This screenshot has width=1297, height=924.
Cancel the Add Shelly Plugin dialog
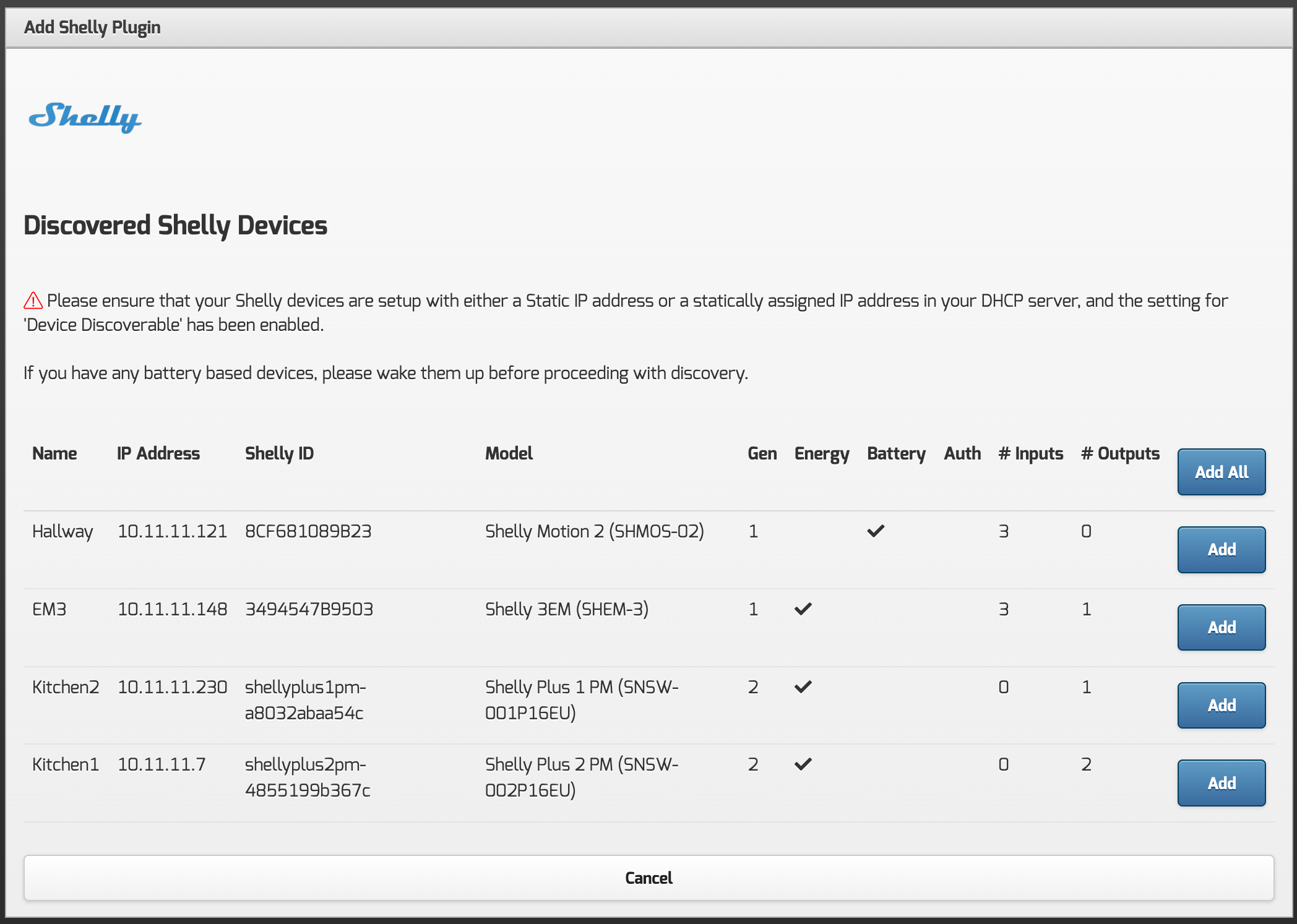[648, 878]
